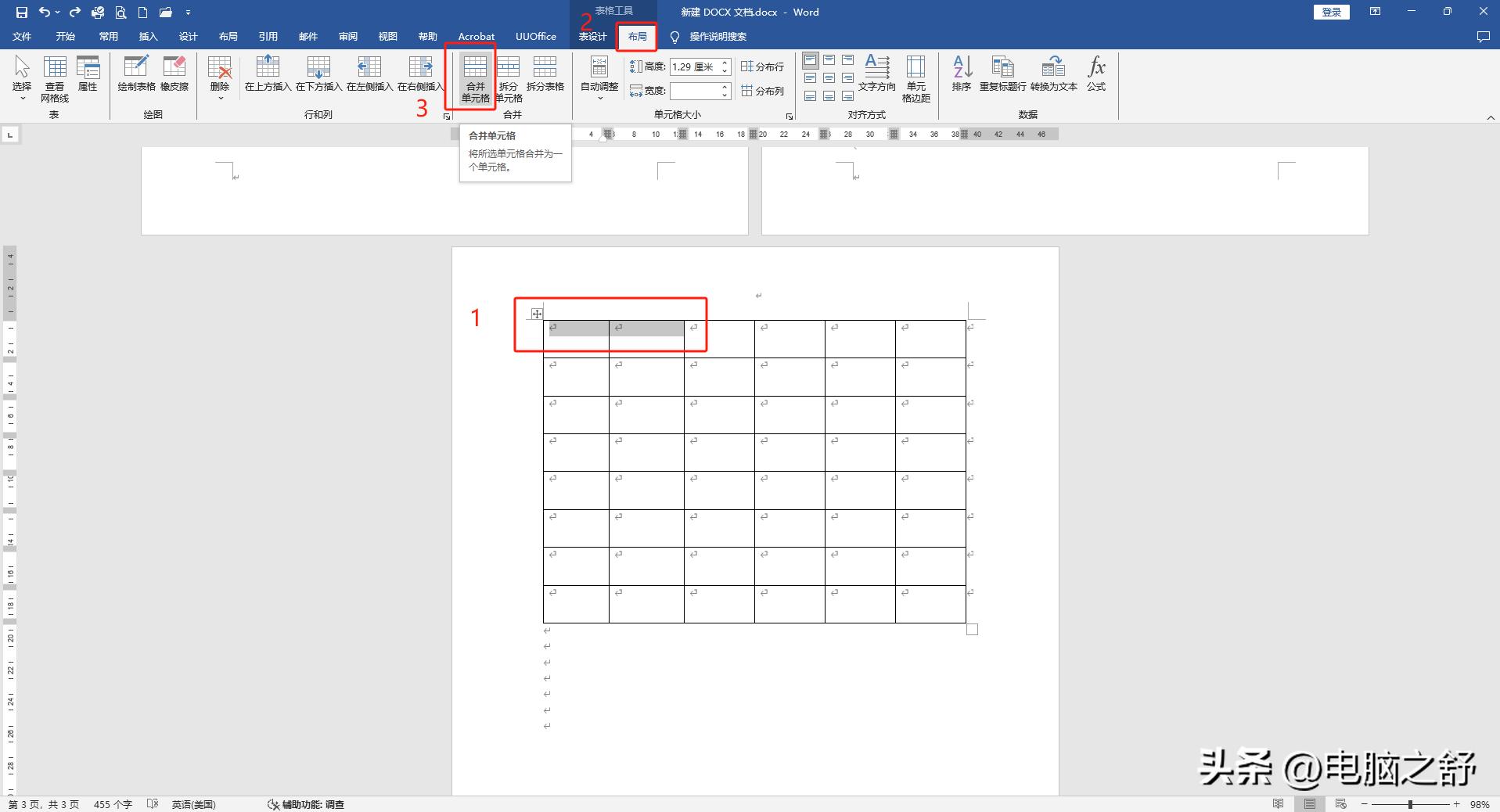Click the Merge Cells (合并单元格) icon
Viewport: 1500px width, 812px height.
(475, 77)
